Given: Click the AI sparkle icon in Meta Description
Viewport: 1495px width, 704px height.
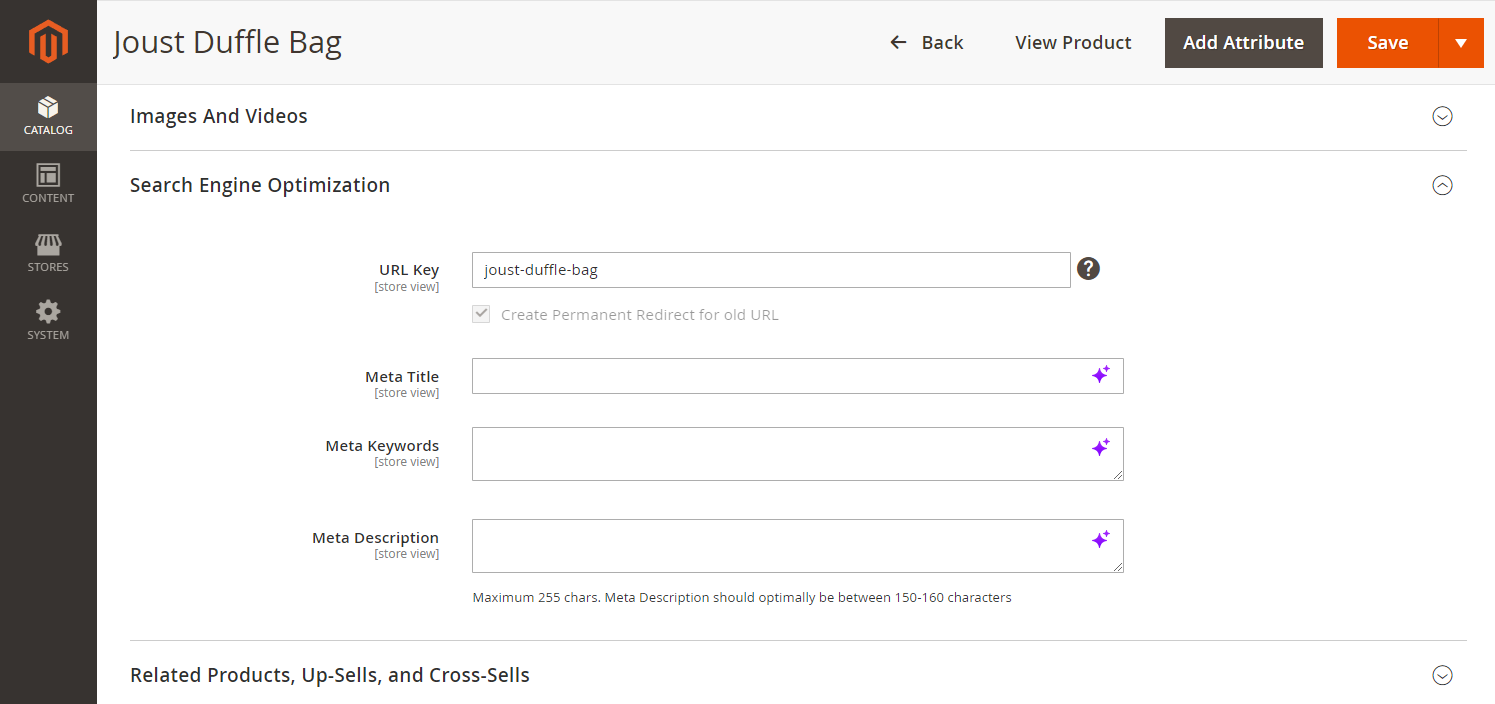Looking at the screenshot, I should coord(1100,539).
